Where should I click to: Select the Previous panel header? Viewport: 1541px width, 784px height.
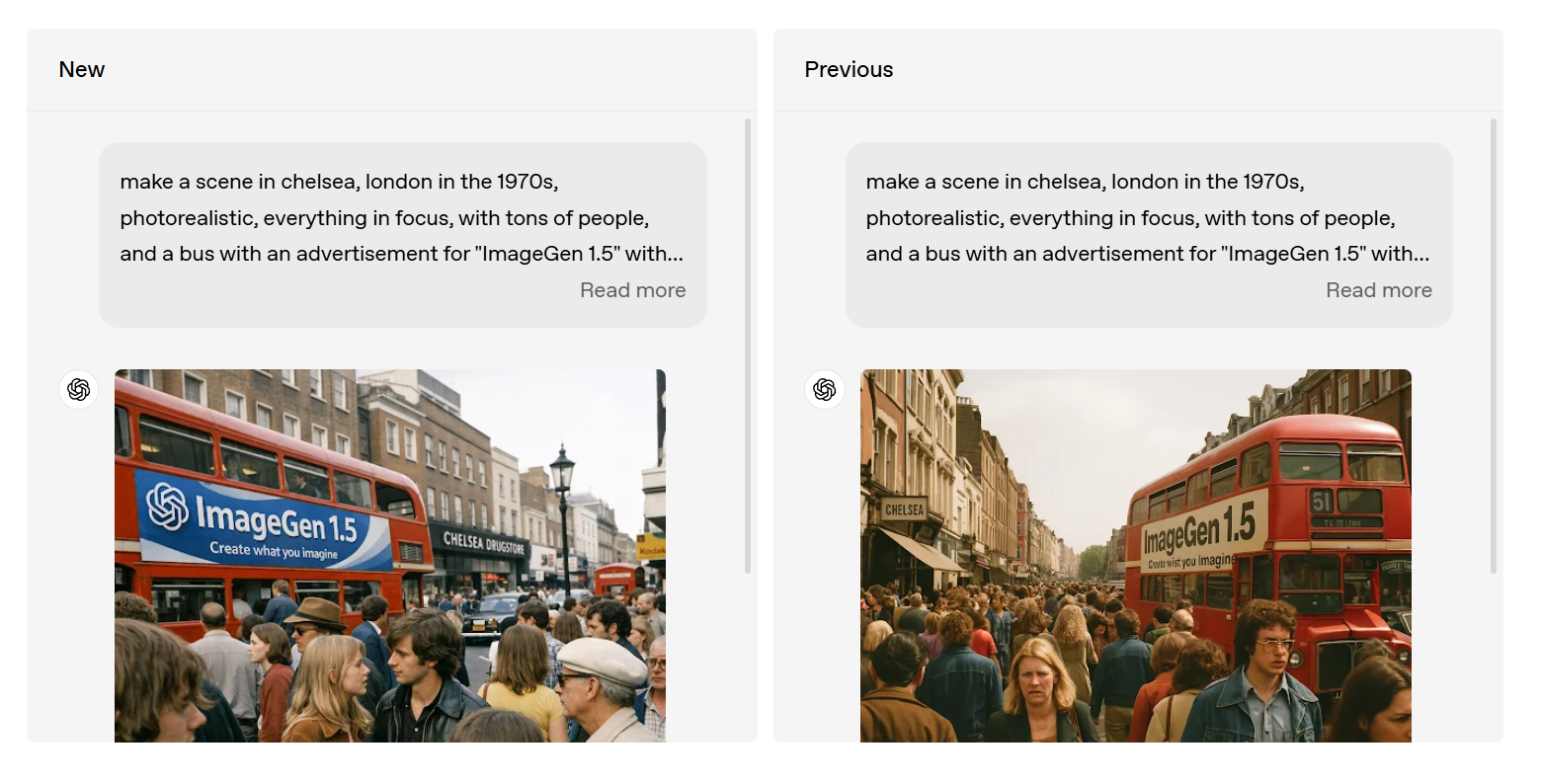pyautogui.click(x=1138, y=70)
